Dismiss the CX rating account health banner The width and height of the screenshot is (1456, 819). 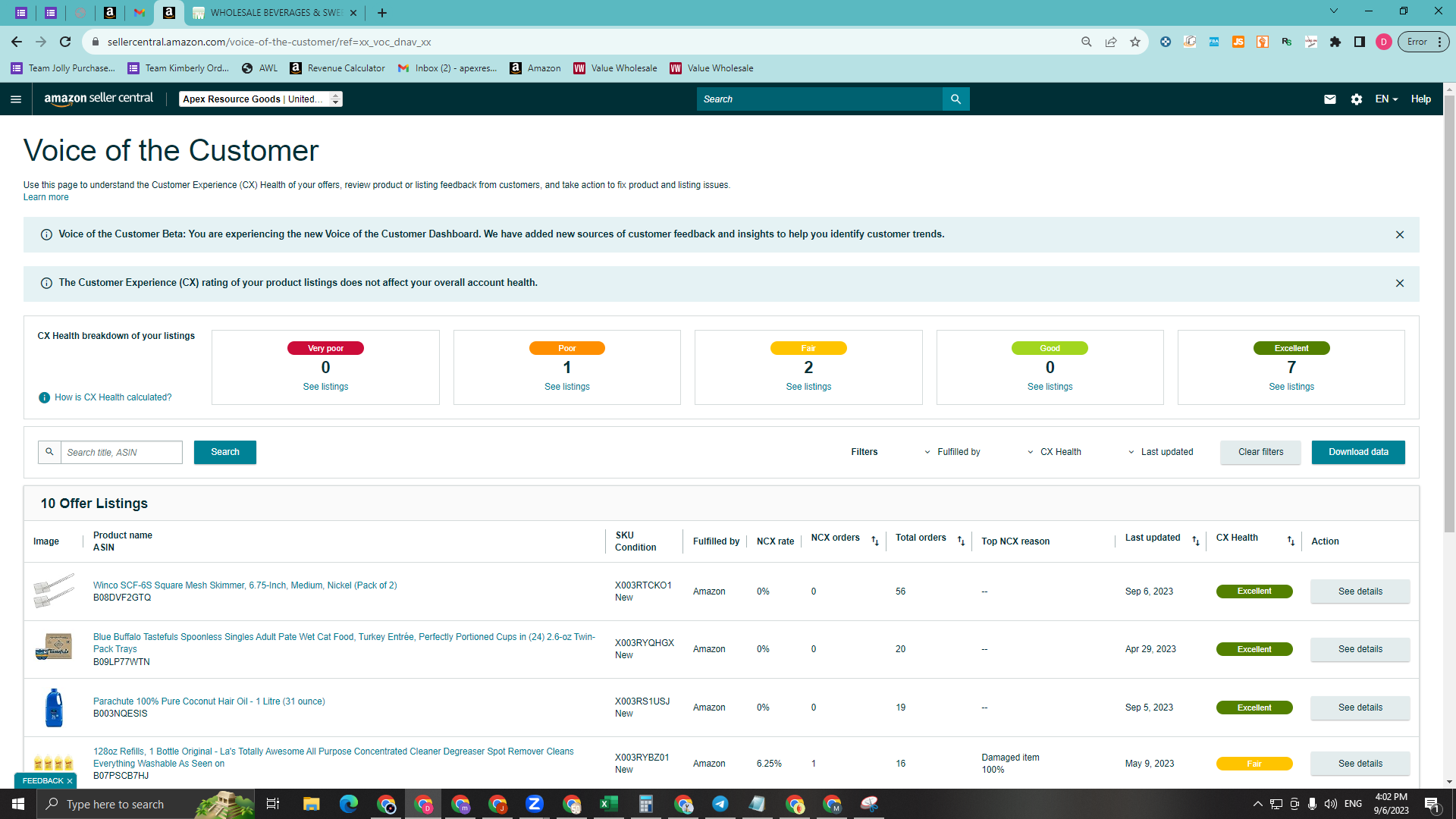1400,284
